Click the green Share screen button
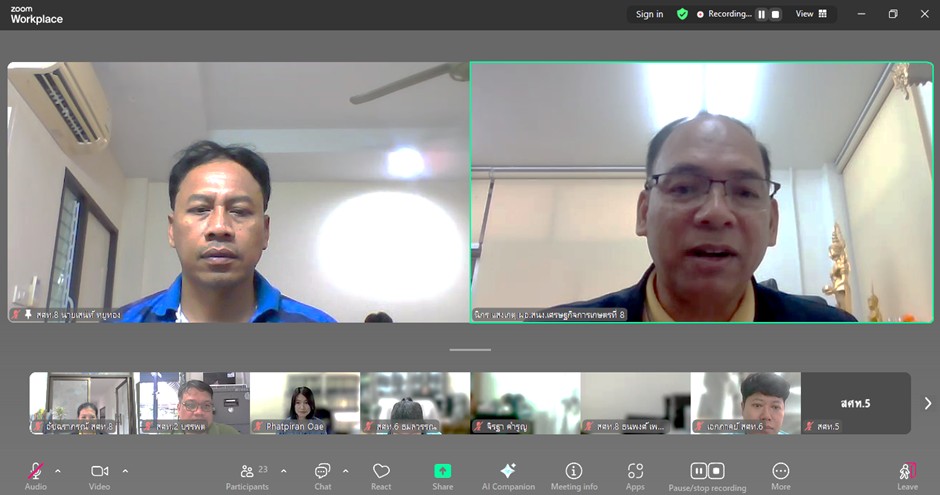The image size is (940, 495). (x=442, y=472)
